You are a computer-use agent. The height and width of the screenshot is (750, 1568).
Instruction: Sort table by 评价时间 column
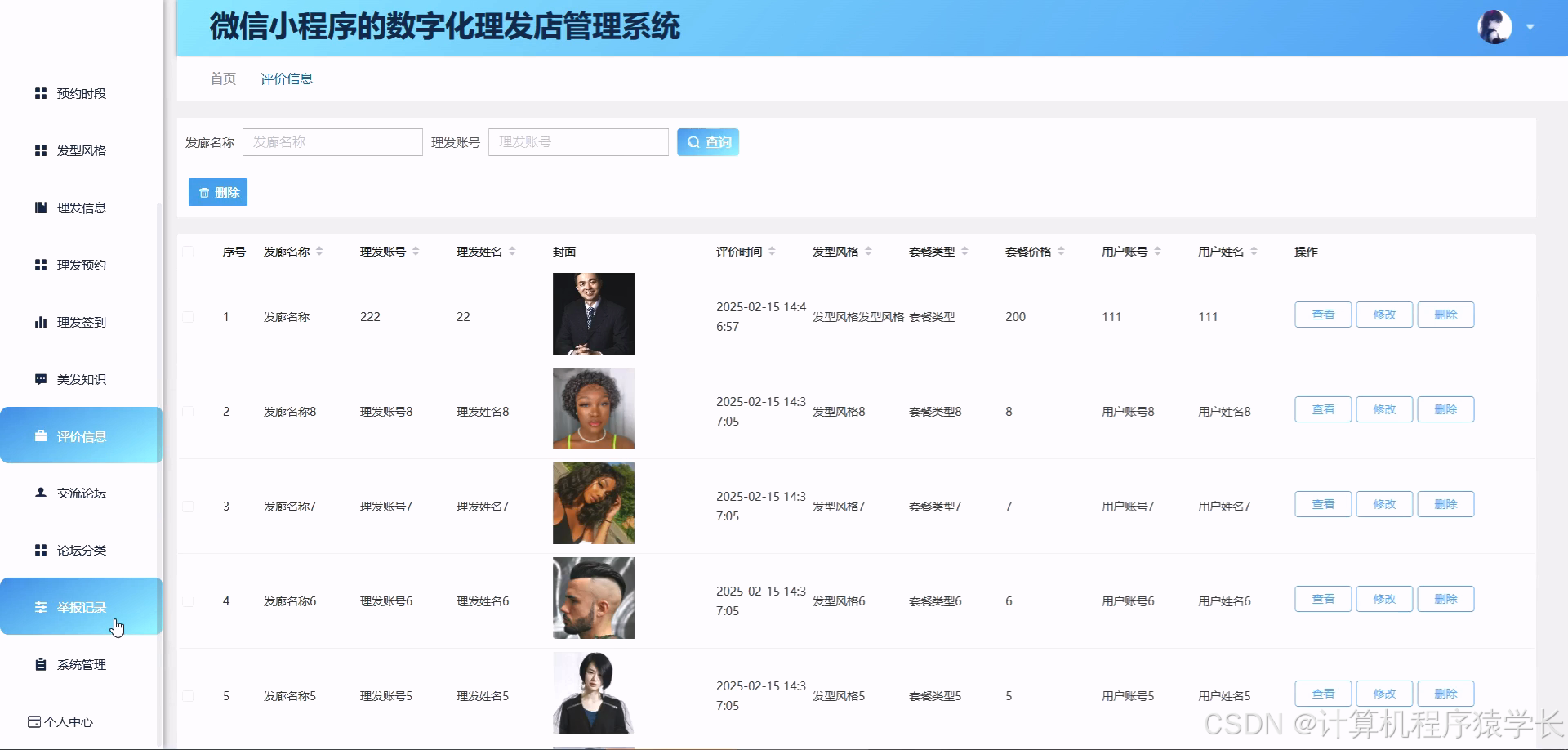pos(773,251)
